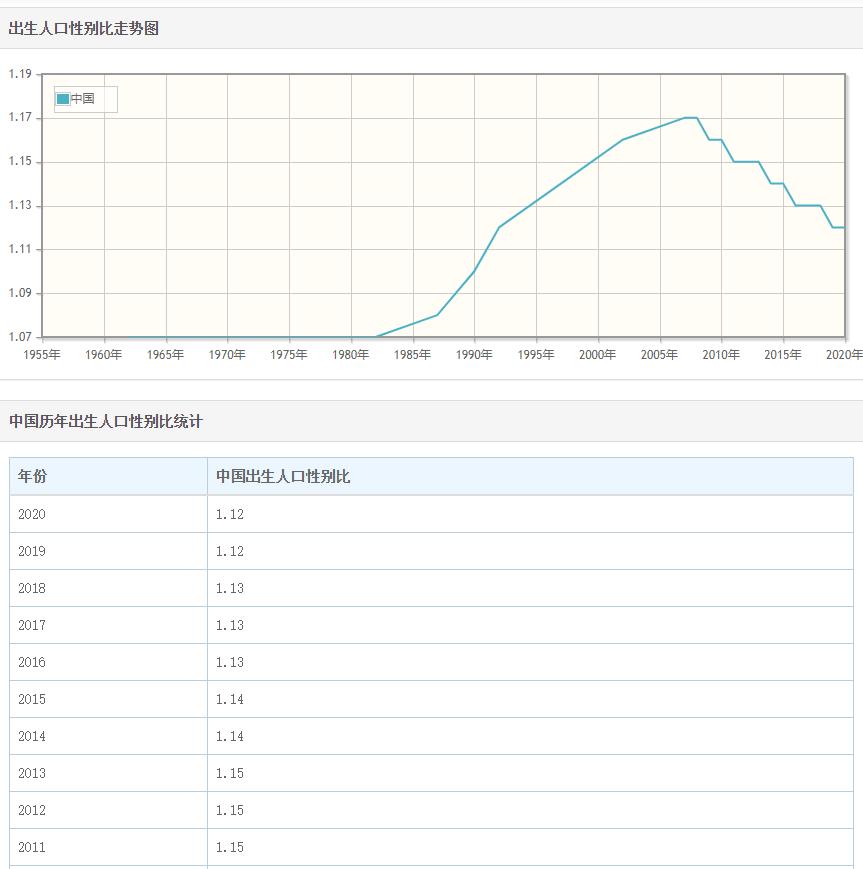Select the 2020 year cell
The image size is (863, 869).
[109, 514]
